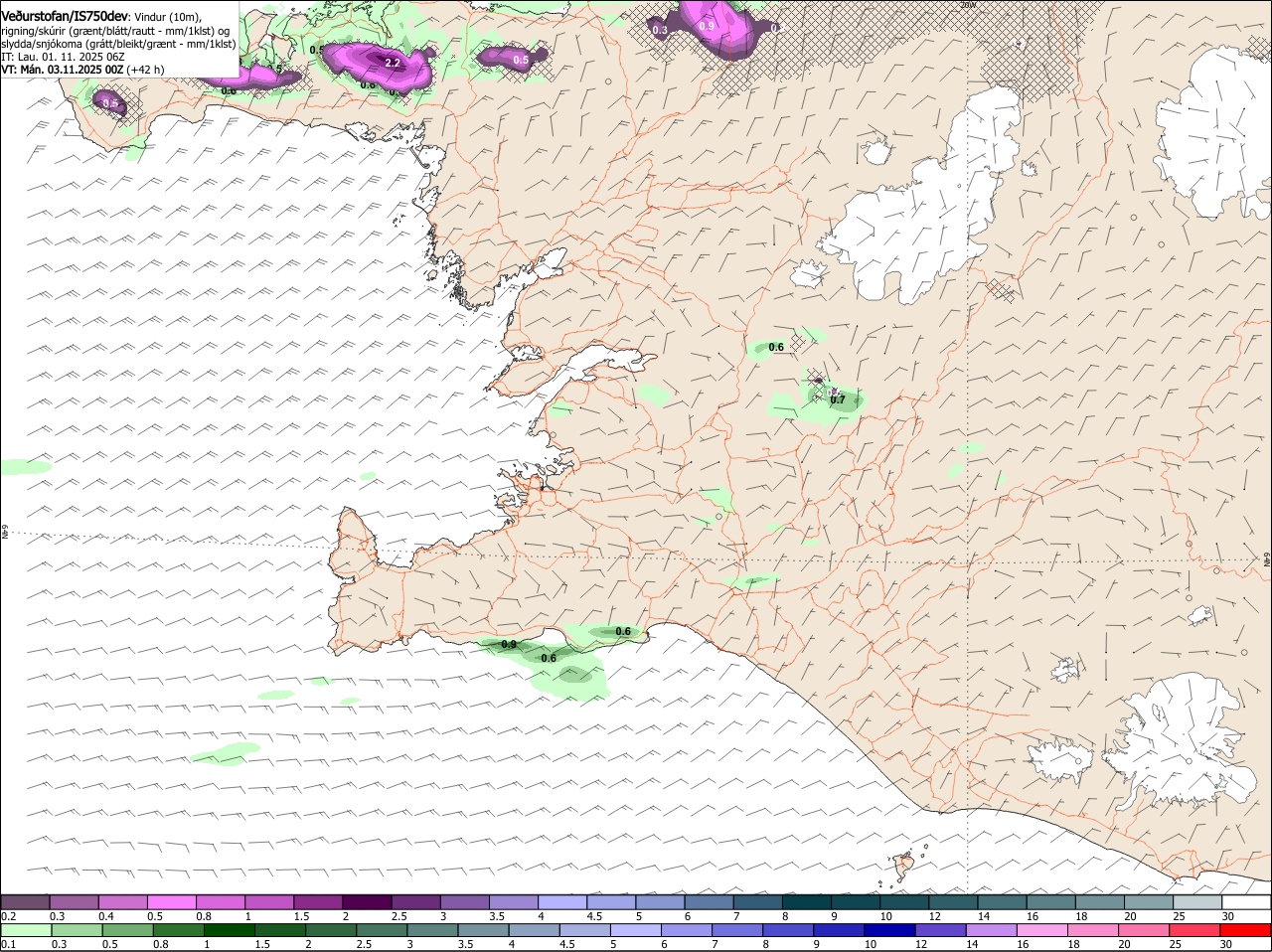The image size is (1272, 952).
Task: Click the 64N latitude label on the left edge
Action: [x=5, y=533]
